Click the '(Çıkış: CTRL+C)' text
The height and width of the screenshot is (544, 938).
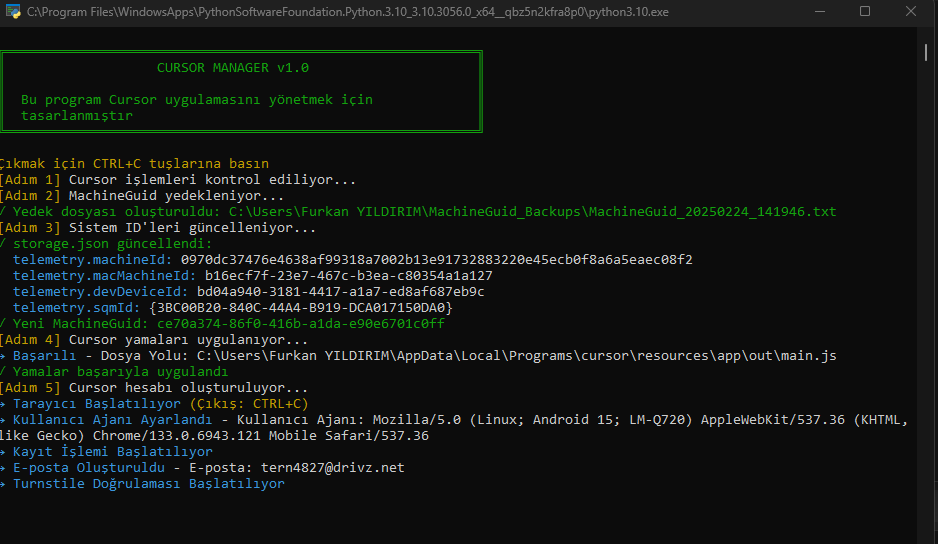tap(249, 404)
